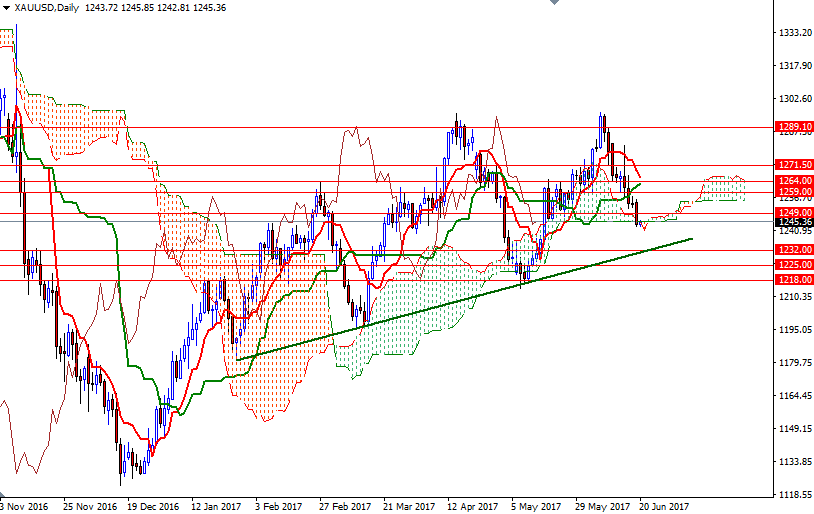Select the 1249.00 red price level tag

pyautogui.click(x=793, y=212)
